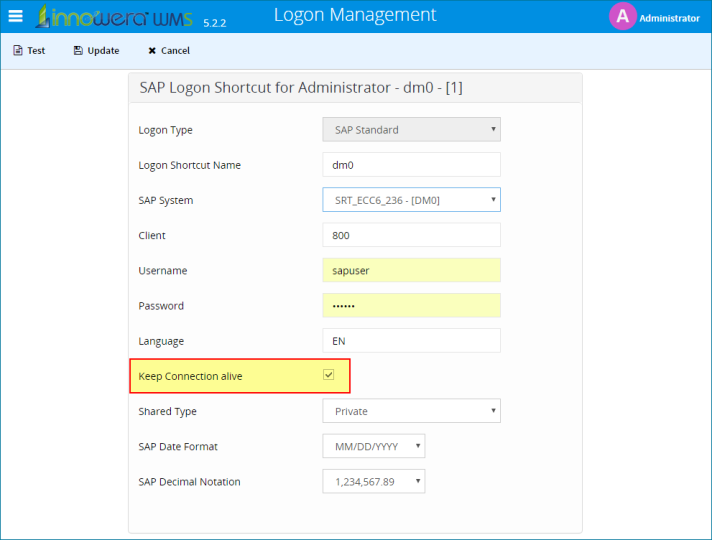
Task: Click the Update button label
Action: tap(103, 50)
